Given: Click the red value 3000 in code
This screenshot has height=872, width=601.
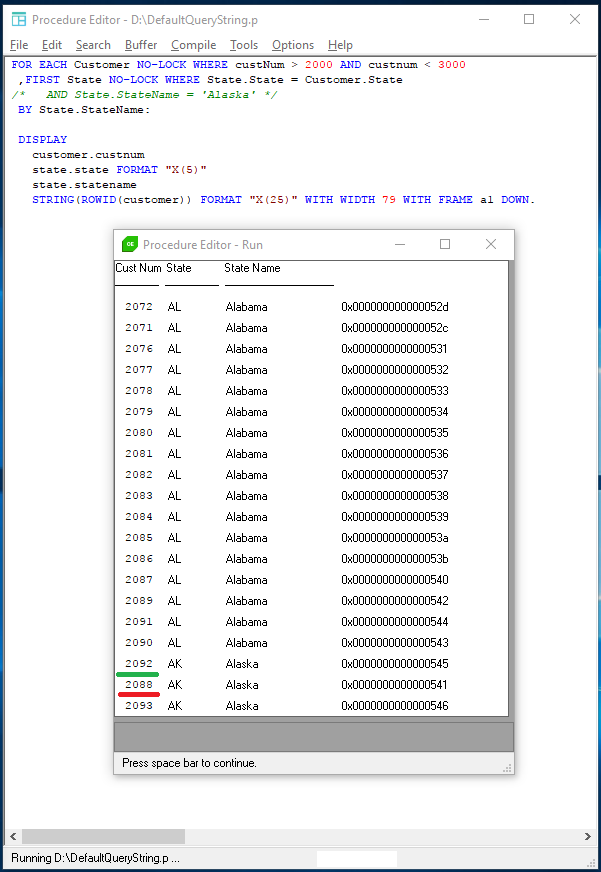Looking at the screenshot, I should tap(451, 65).
